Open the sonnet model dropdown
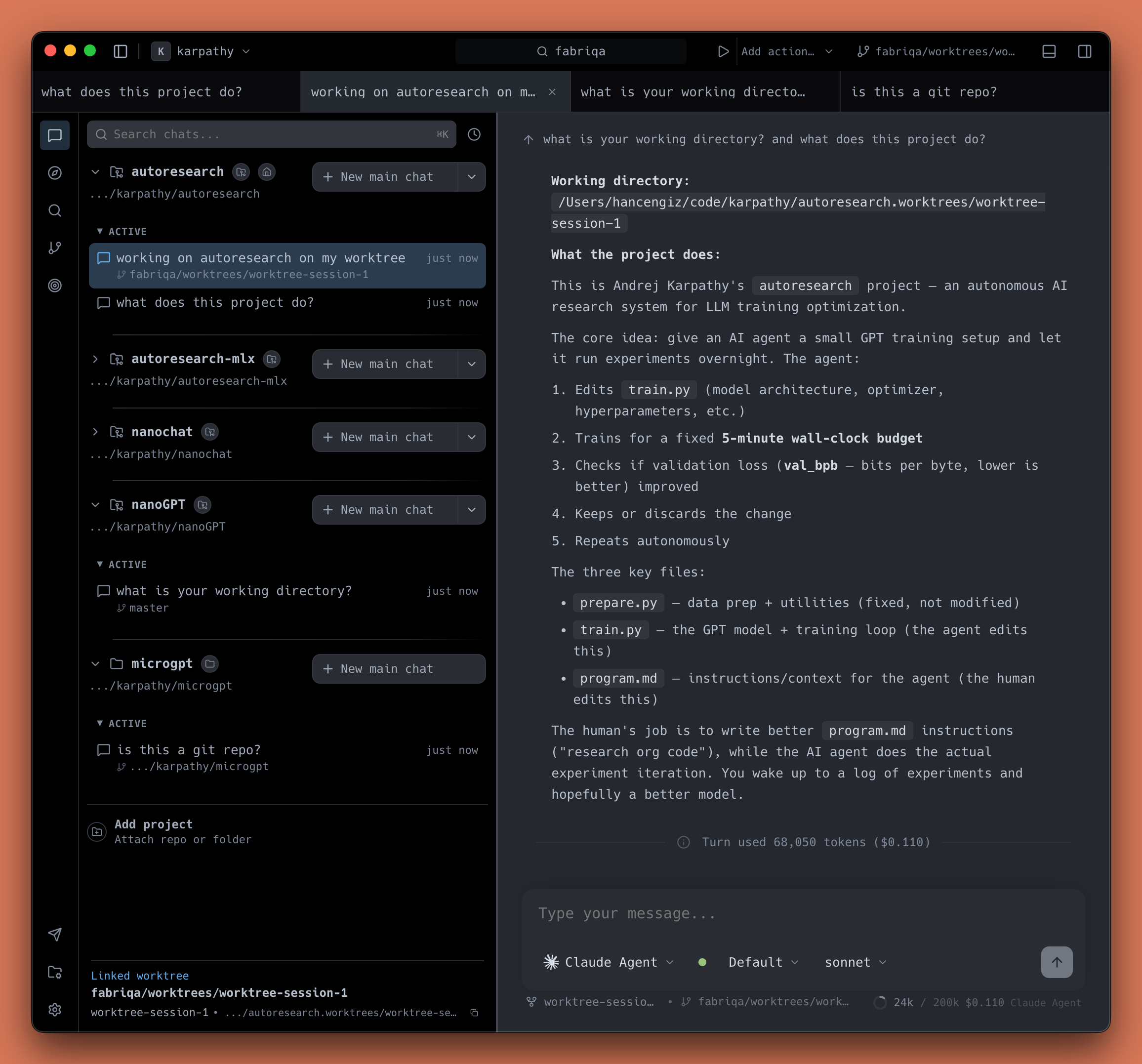 (x=856, y=962)
